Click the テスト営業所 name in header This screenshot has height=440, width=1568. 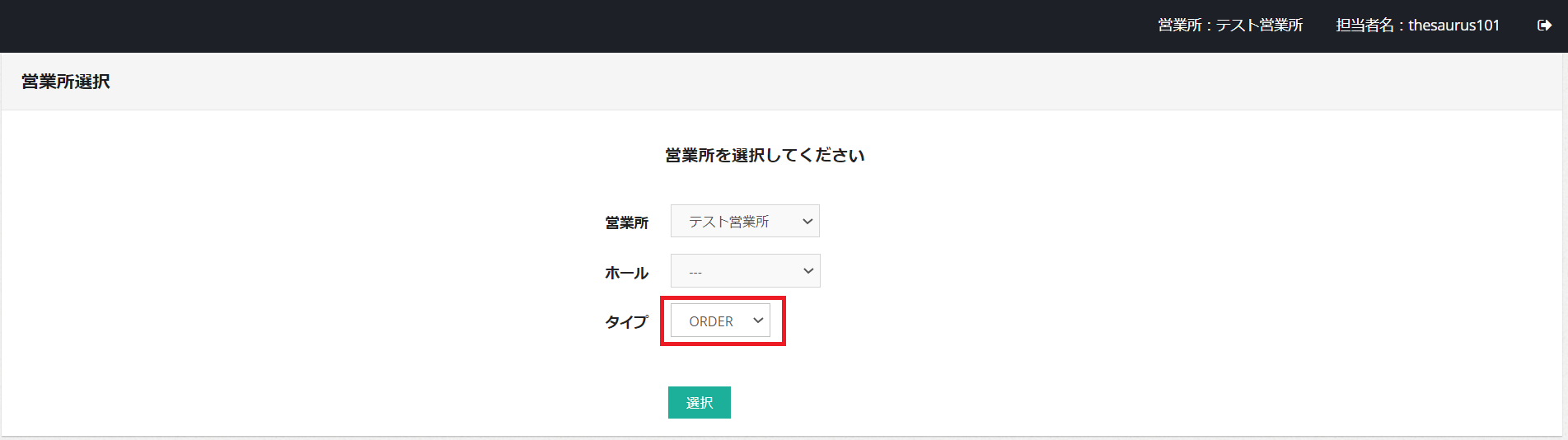[x=1259, y=26]
